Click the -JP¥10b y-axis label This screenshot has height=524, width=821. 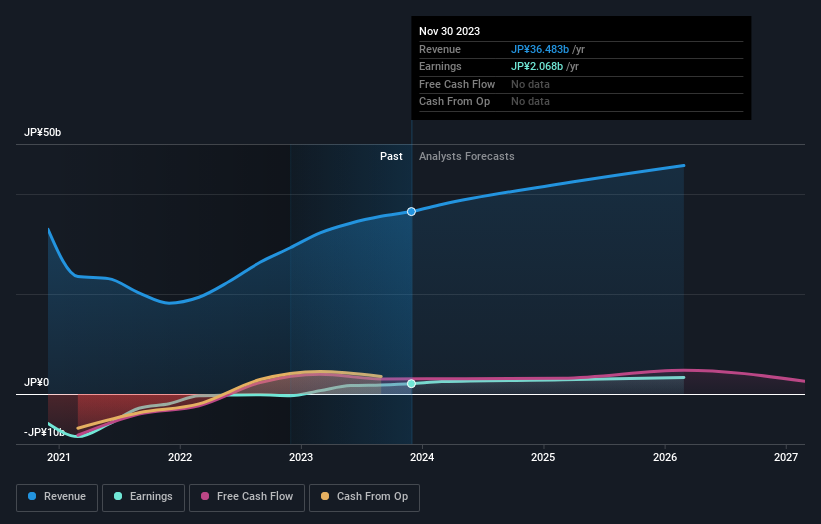coord(44,432)
